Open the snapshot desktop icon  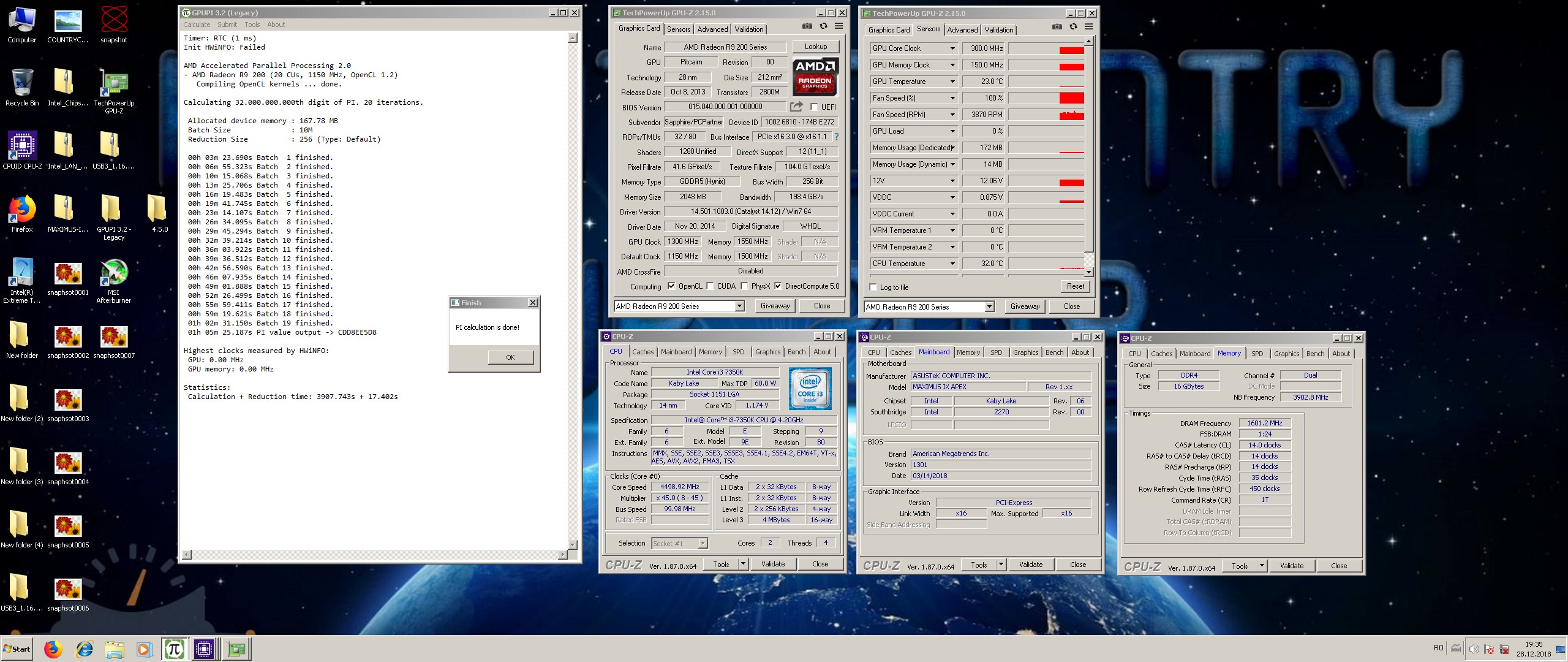[114, 26]
